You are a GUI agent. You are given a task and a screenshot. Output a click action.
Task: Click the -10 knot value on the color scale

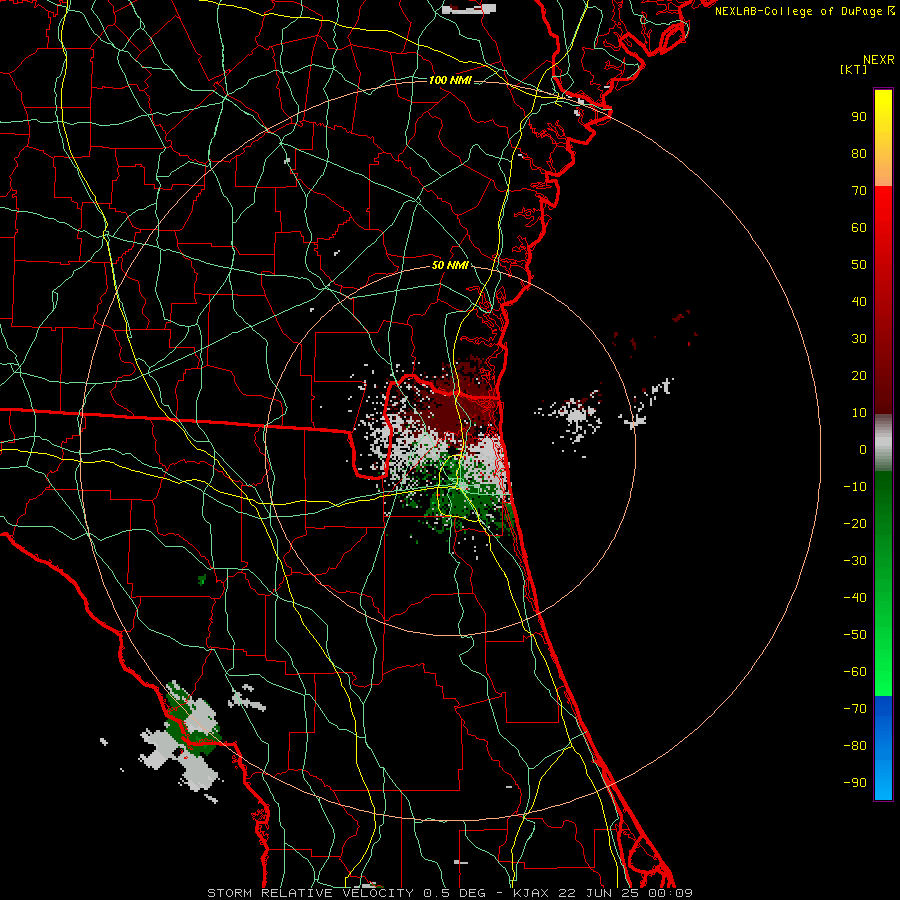[855, 487]
